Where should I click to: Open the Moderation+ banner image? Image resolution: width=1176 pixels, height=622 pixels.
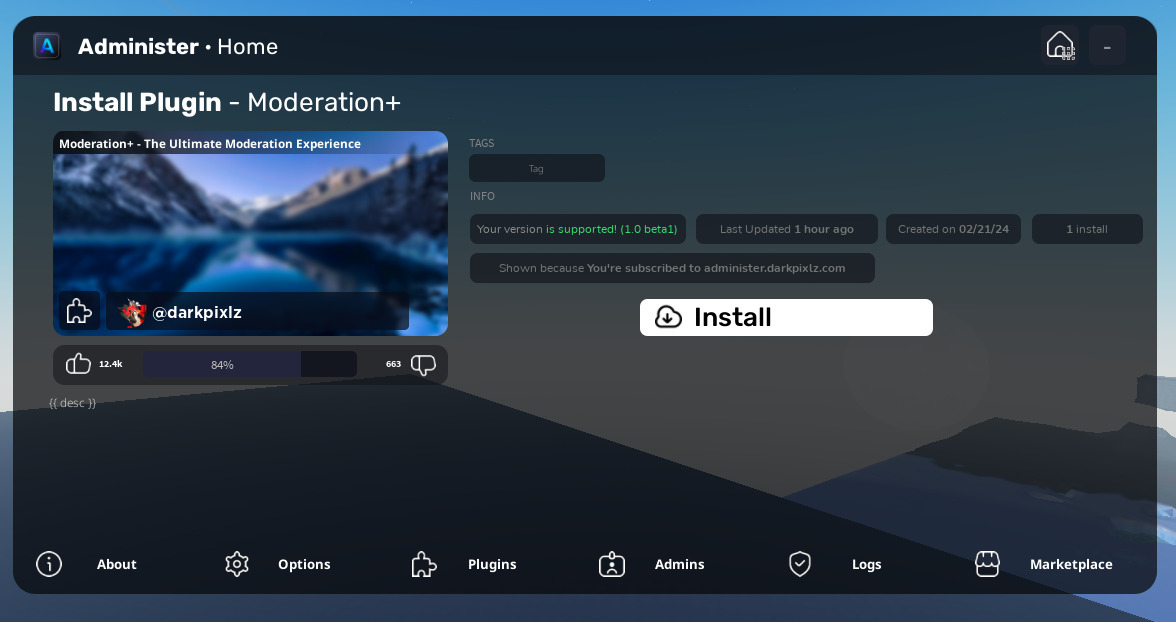[x=250, y=220]
